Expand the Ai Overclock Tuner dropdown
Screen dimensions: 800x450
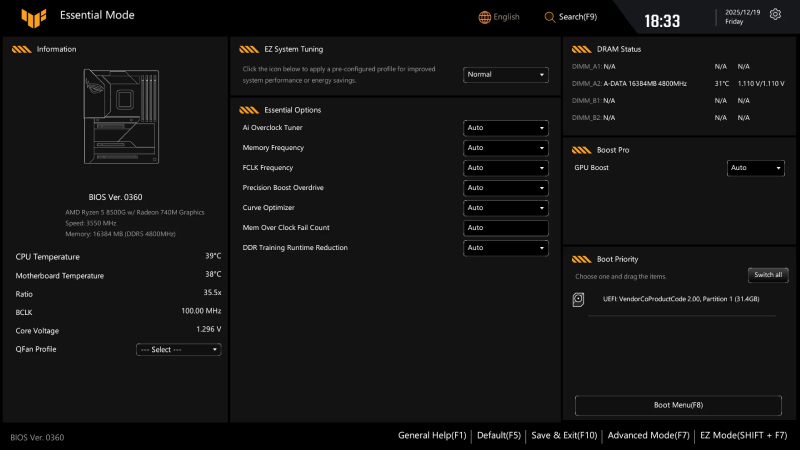tap(506, 128)
